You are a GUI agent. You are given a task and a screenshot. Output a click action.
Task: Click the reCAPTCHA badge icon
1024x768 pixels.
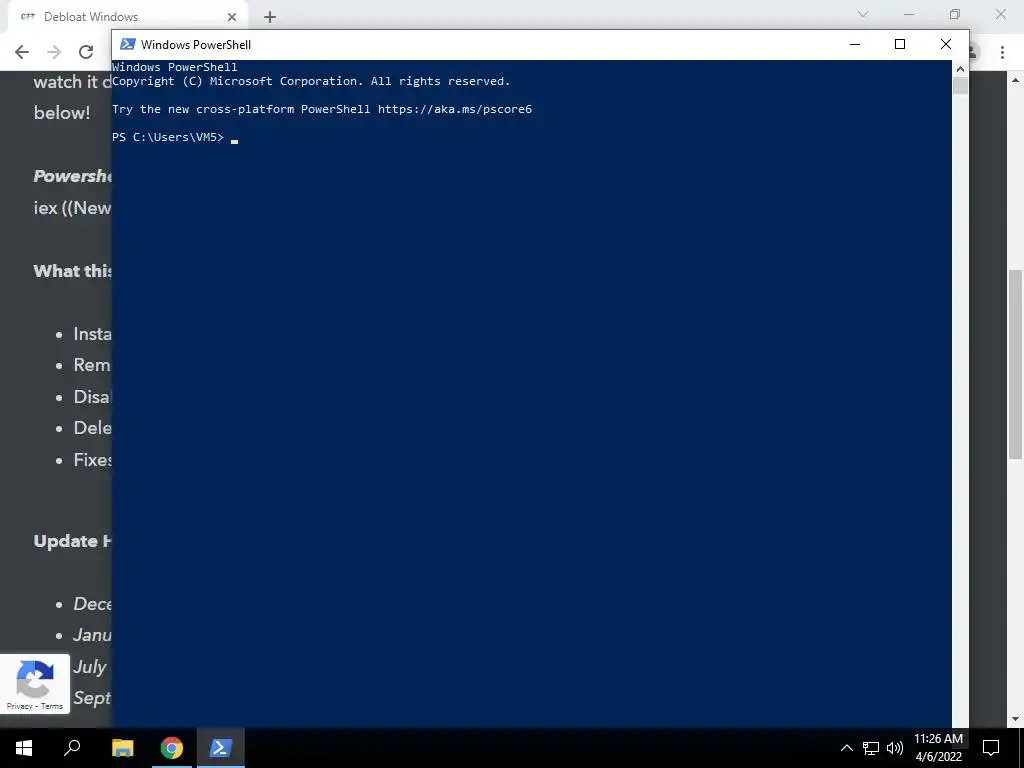click(34, 678)
